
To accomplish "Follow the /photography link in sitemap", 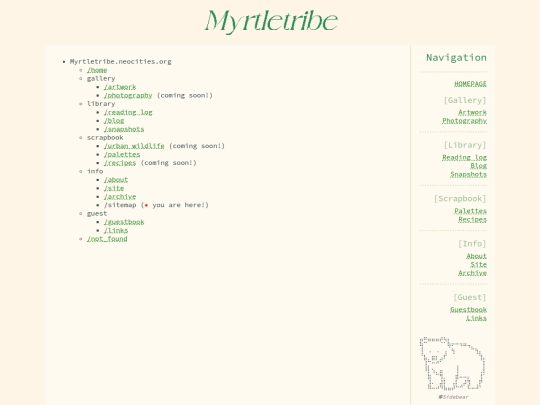I will 128,95.
